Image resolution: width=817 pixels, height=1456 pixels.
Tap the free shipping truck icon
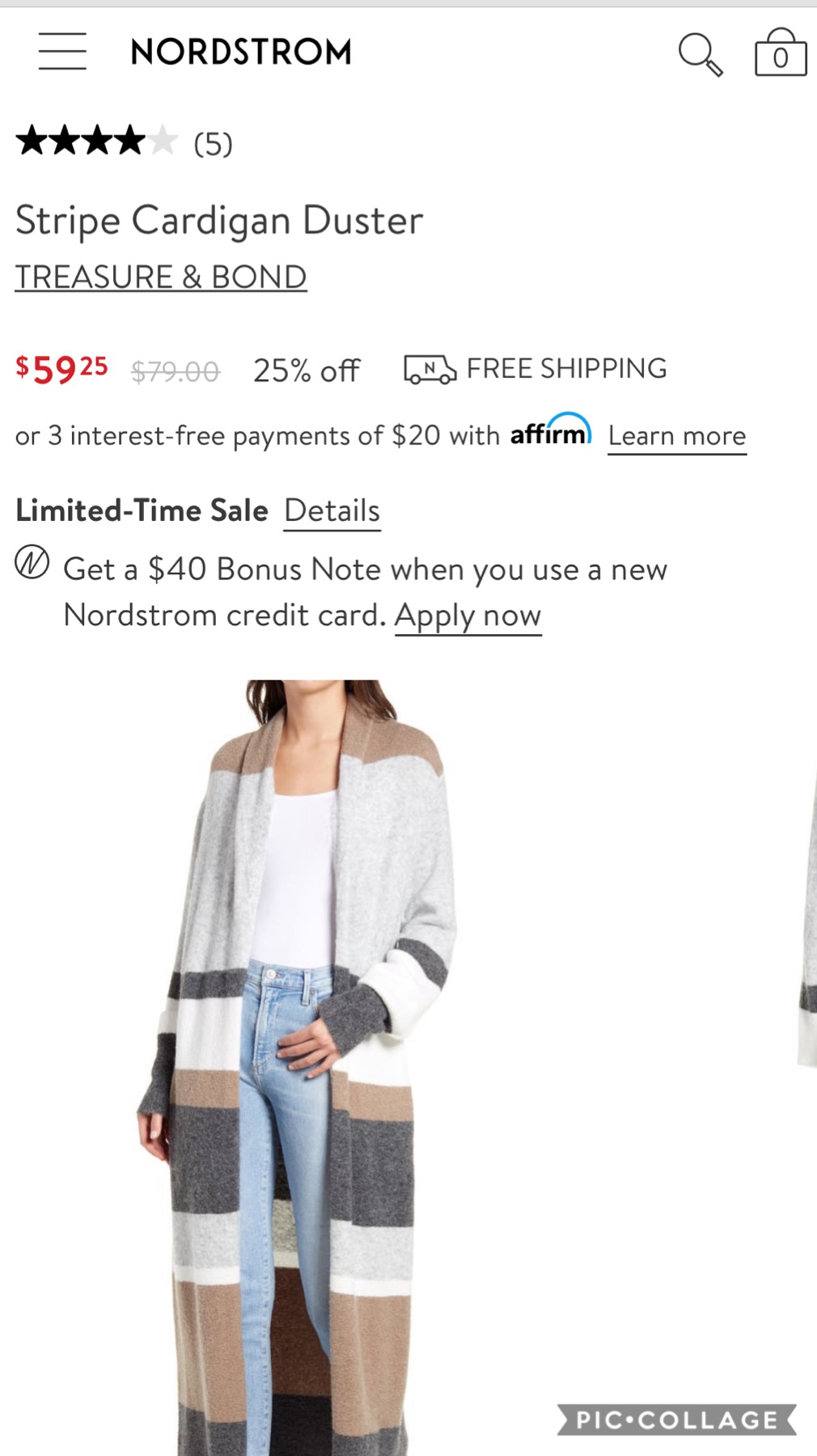(x=430, y=370)
